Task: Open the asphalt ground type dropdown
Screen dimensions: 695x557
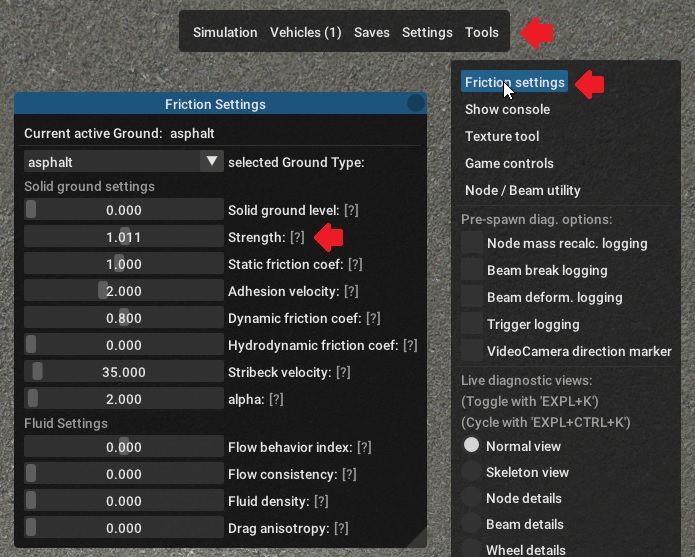Action: click(123, 162)
